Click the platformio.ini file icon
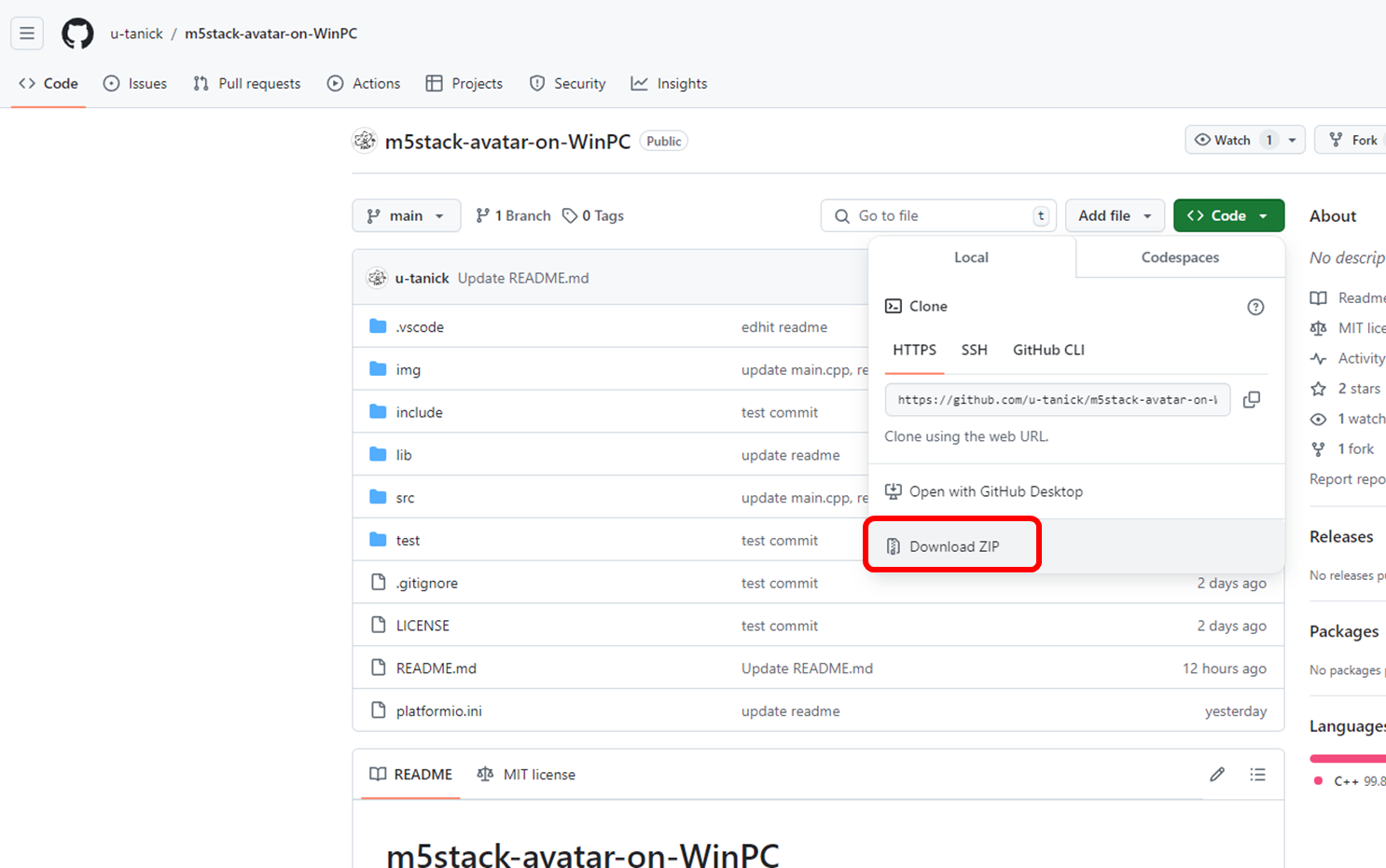The image size is (1386, 868). [x=378, y=710]
